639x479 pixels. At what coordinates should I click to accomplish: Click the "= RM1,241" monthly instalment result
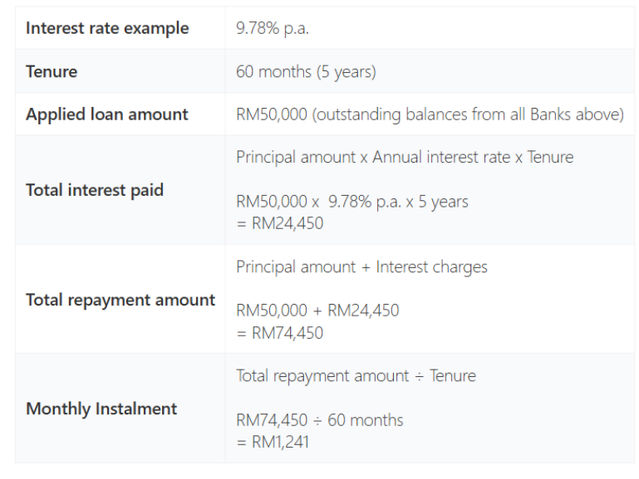[x=272, y=441]
